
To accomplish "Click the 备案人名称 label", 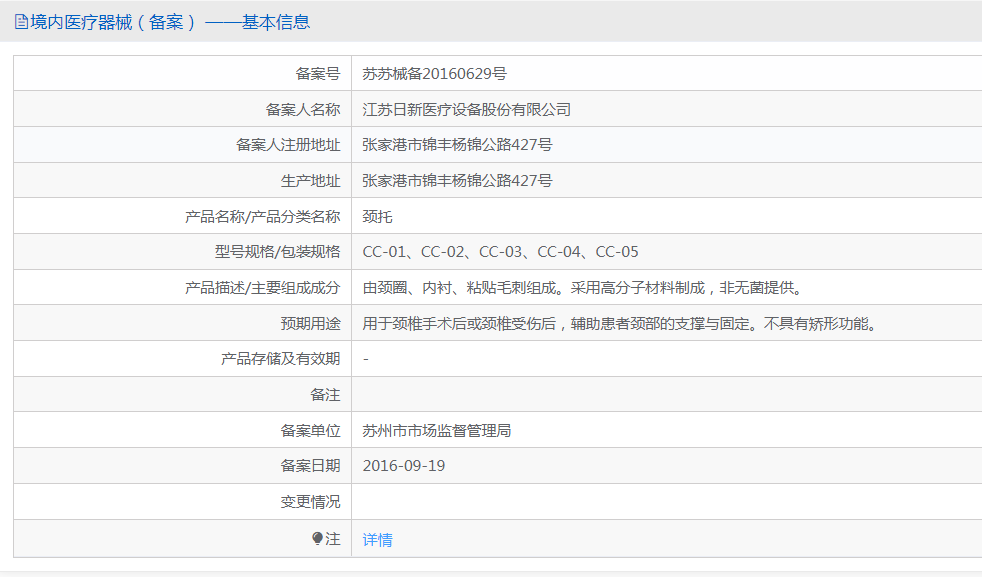I will point(303,110).
